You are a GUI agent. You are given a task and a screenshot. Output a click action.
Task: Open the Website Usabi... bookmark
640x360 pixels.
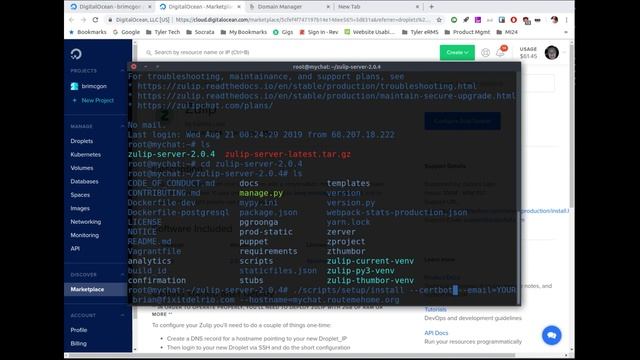tap(370, 32)
